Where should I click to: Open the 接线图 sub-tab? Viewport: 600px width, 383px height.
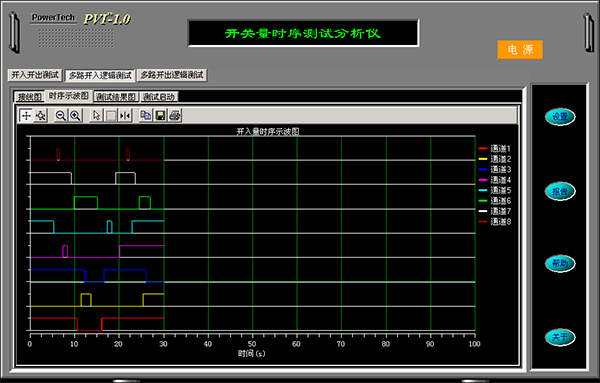pyautogui.click(x=29, y=97)
